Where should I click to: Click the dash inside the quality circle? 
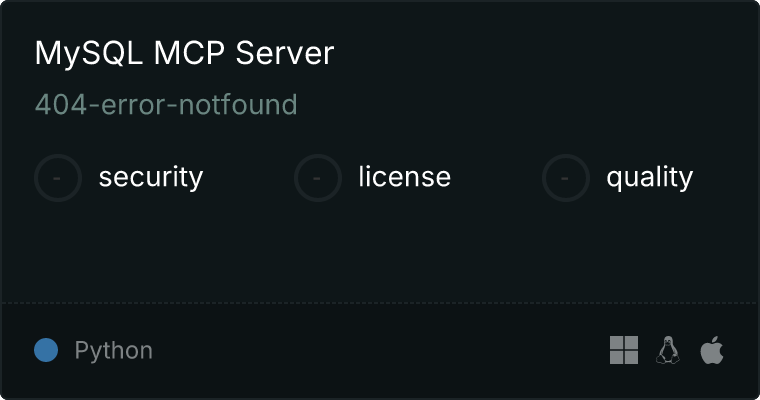565,178
